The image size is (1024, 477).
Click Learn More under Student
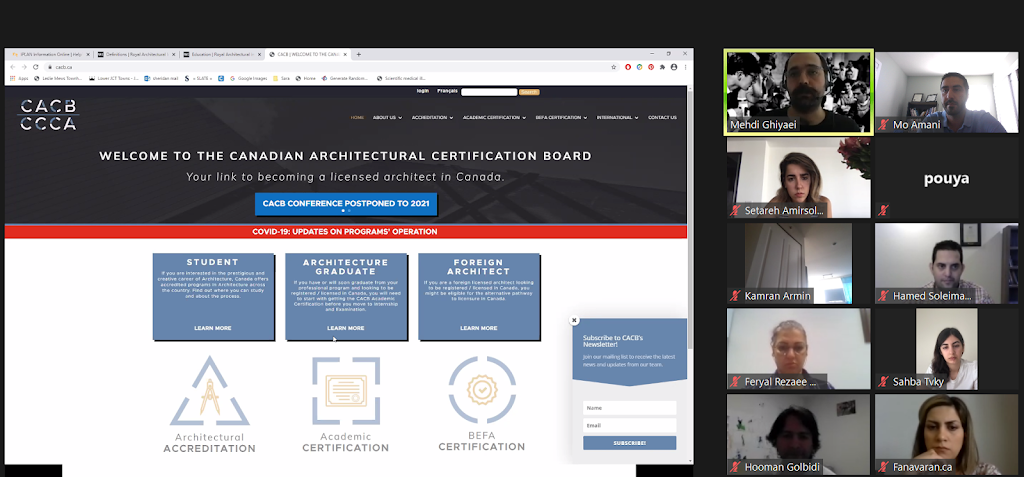(212, 328)
